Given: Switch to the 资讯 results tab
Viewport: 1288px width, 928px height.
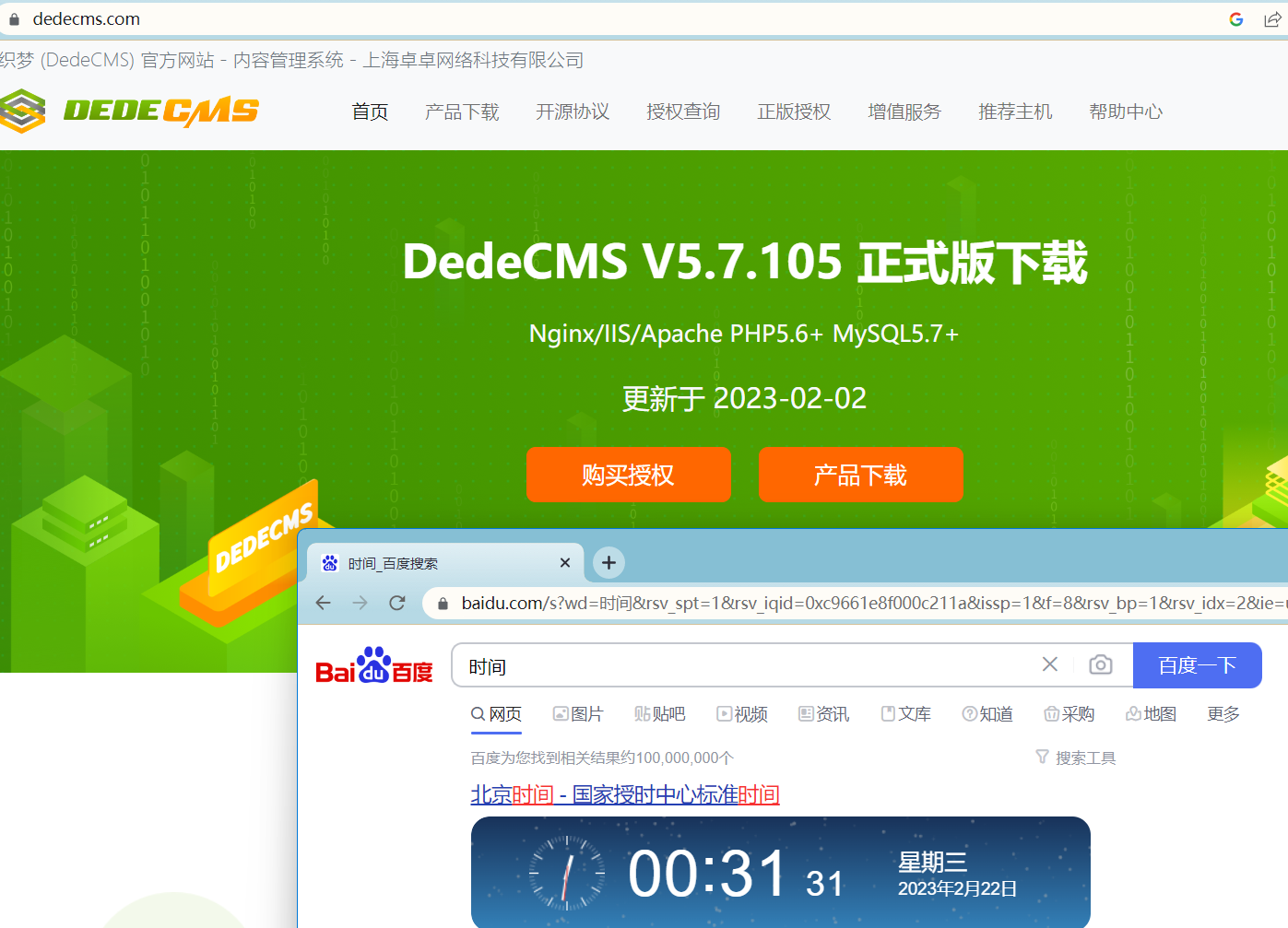Looking at the screenshot, I should 824,714.
